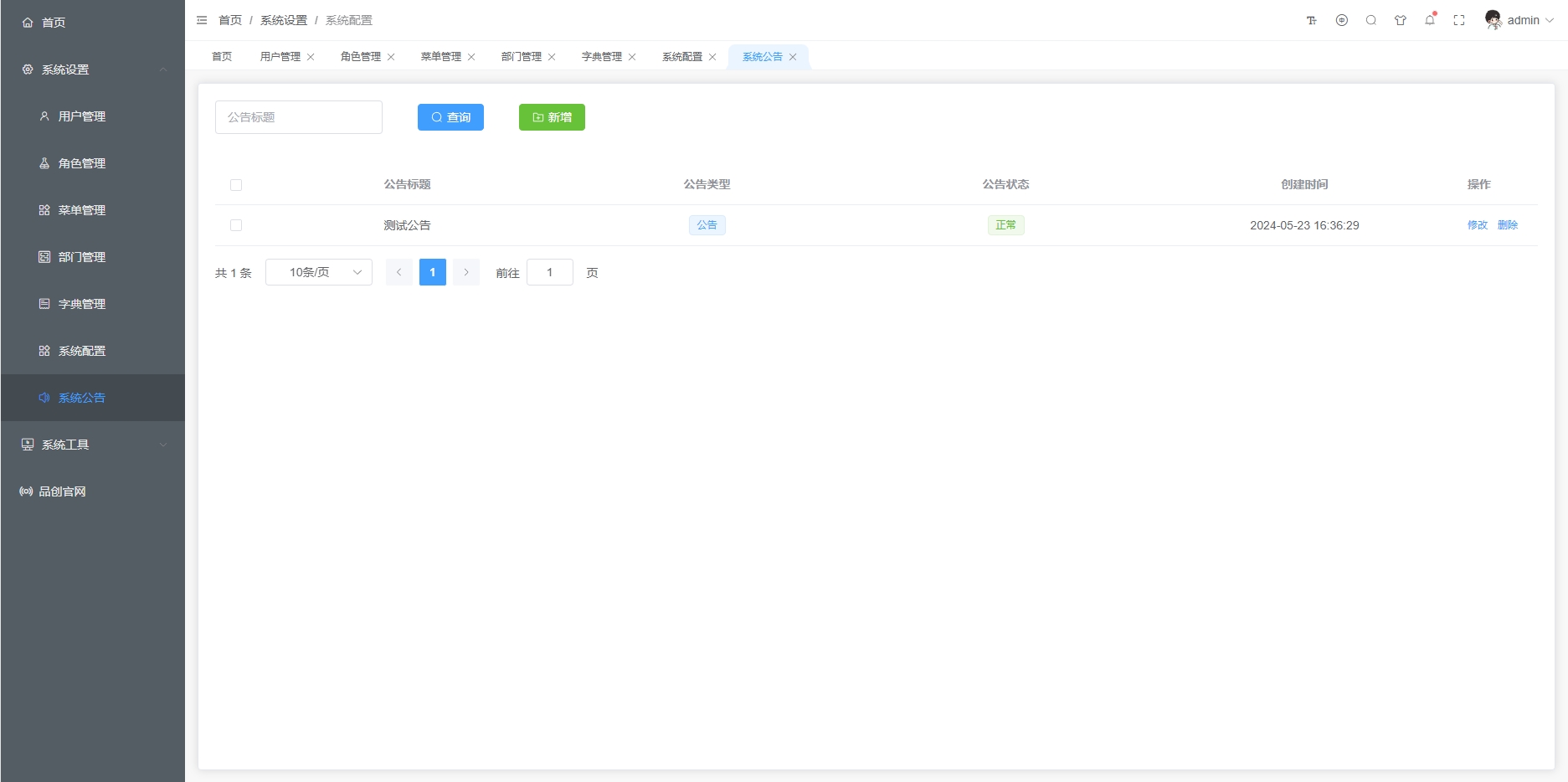Expand the 系统工具 sidebar menu
Viewport: 1568px width, 782px height.
(x=92, y=445)
